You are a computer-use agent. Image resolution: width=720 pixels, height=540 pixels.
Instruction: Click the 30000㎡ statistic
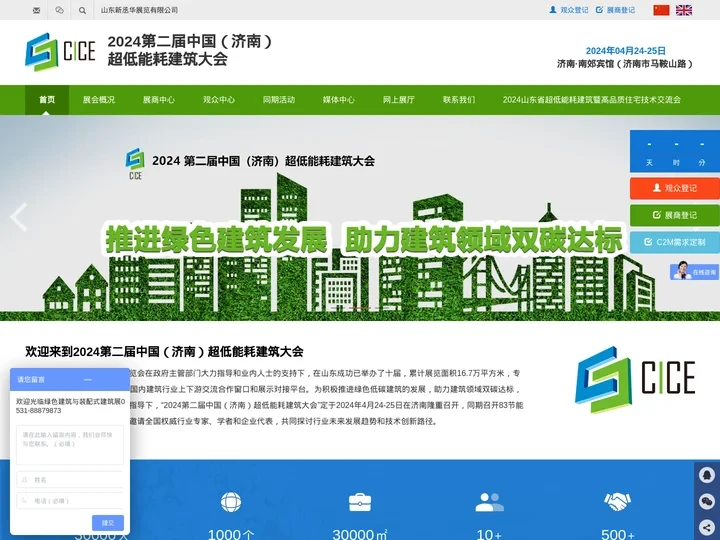coord(360,534)
